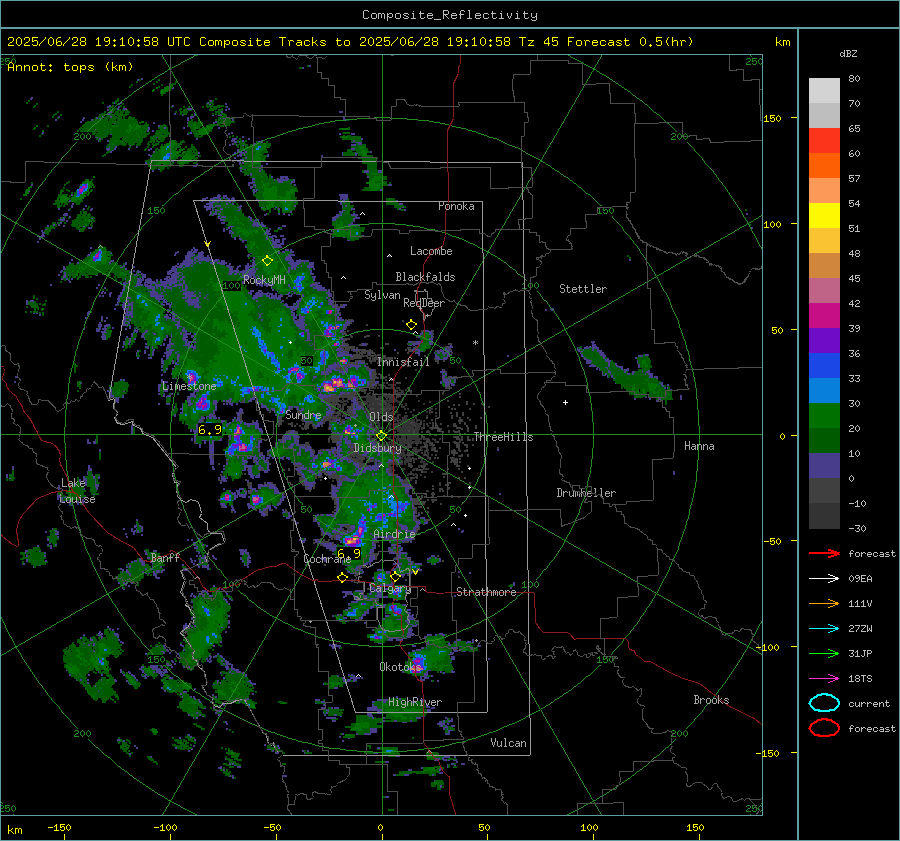900x841 pixels.
Task: Click the Limestone label
Action: pos(189,386)
